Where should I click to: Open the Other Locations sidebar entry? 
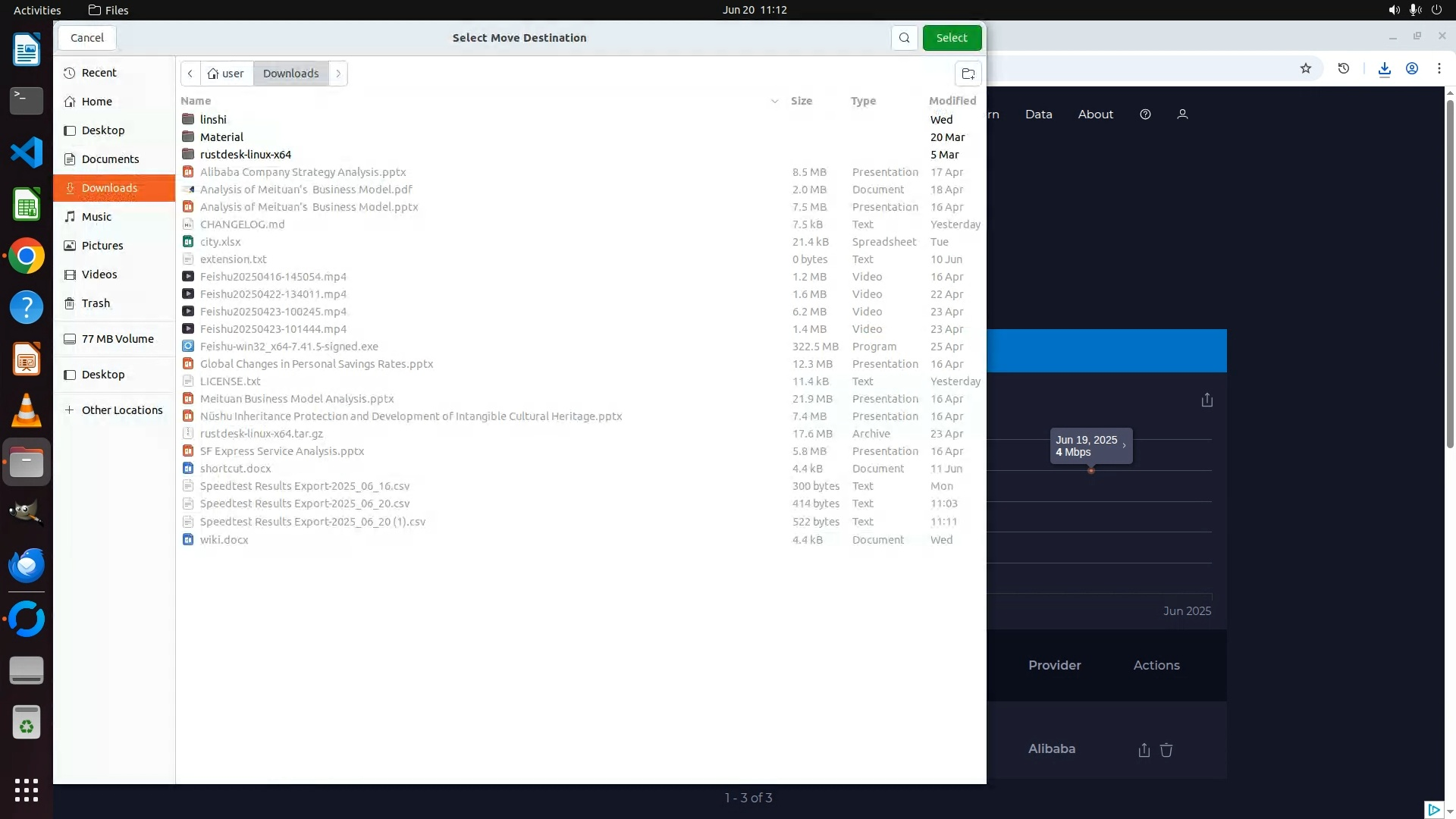121,410
